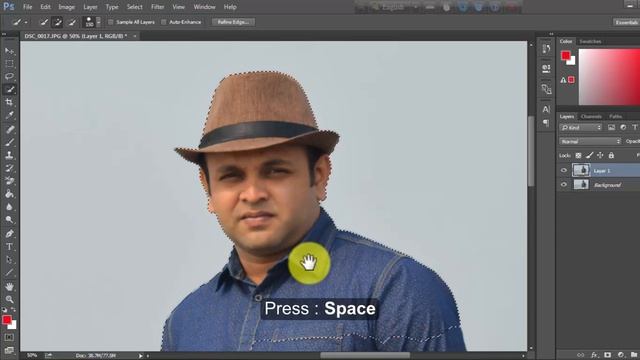Toggle lock position

pyautogui.click(x=600, y=155)
